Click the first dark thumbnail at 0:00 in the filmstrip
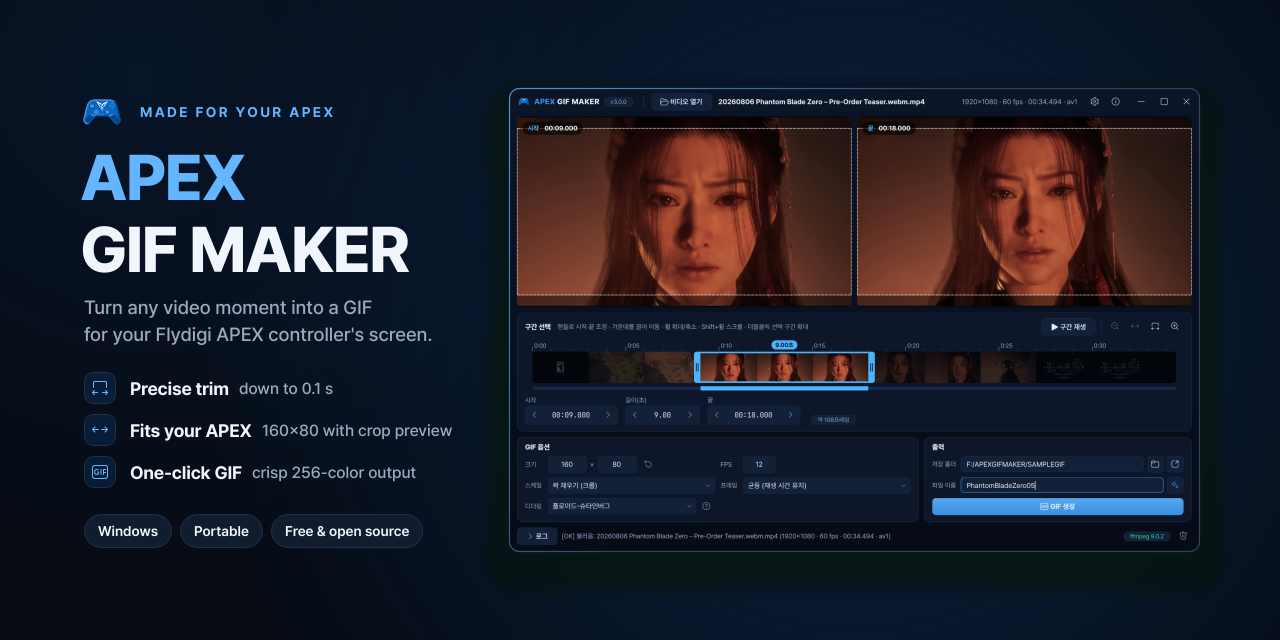Image resolution: width=1280 pixels, height=640 pixels. 560,368
